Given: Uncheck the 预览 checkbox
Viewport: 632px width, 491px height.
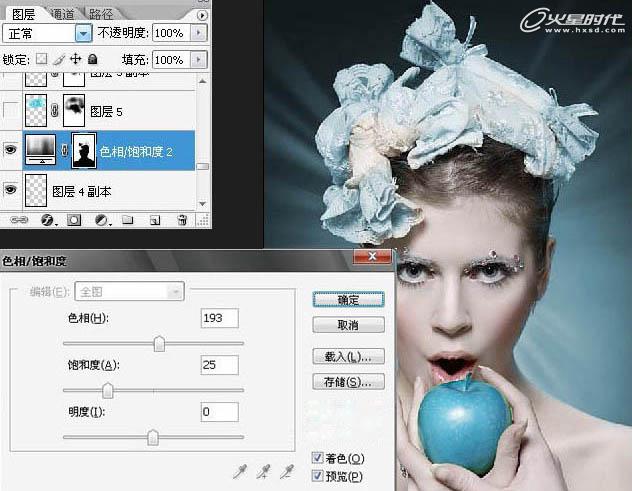Looking at the screenshot, I should tap(318, 476).
